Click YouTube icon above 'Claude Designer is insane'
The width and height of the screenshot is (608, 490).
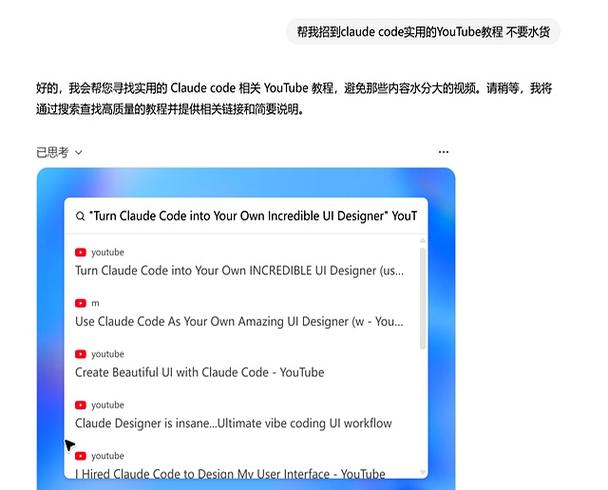pos(80,405)
